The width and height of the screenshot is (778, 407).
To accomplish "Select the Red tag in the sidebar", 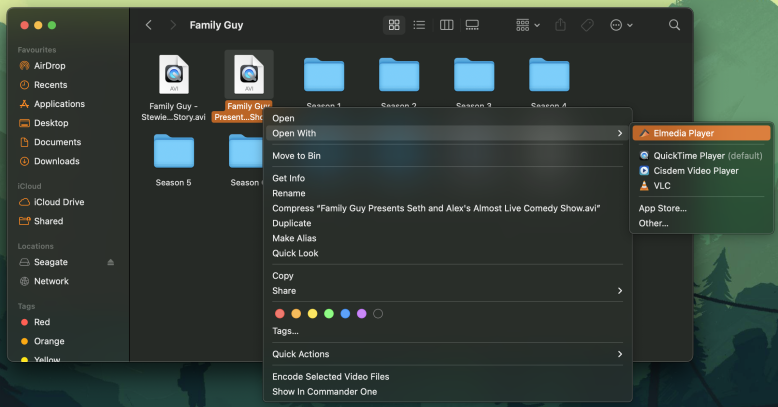I will coord(42,322).
